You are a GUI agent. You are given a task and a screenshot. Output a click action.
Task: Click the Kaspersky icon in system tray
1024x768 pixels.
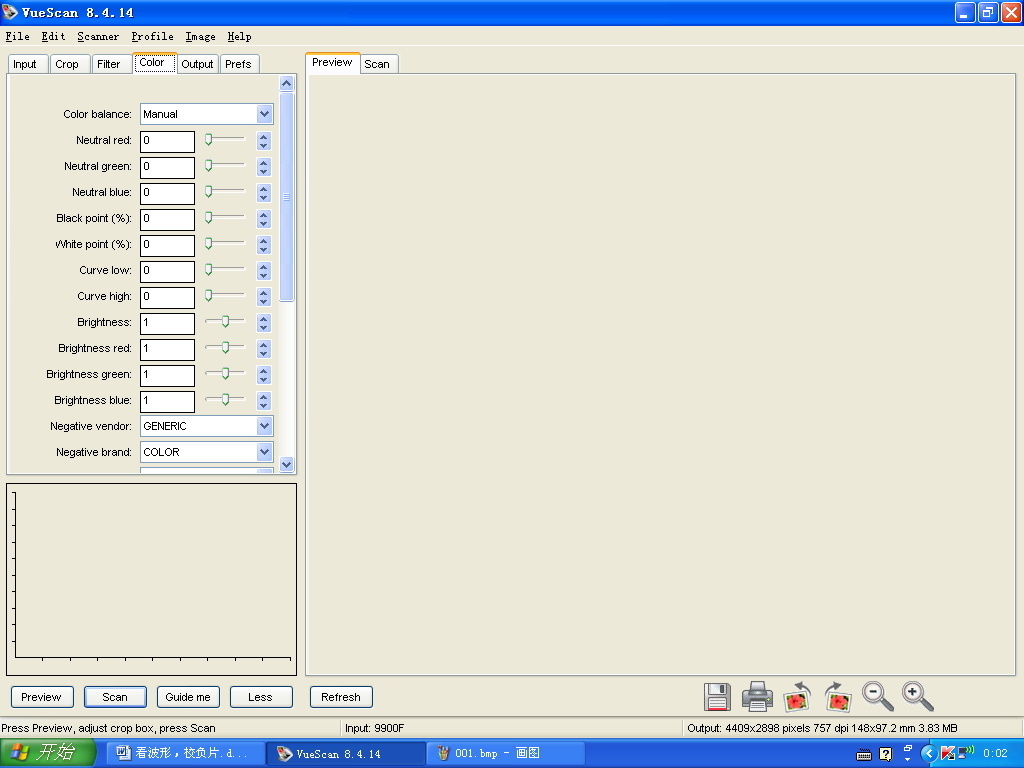(x=947, y=753)
